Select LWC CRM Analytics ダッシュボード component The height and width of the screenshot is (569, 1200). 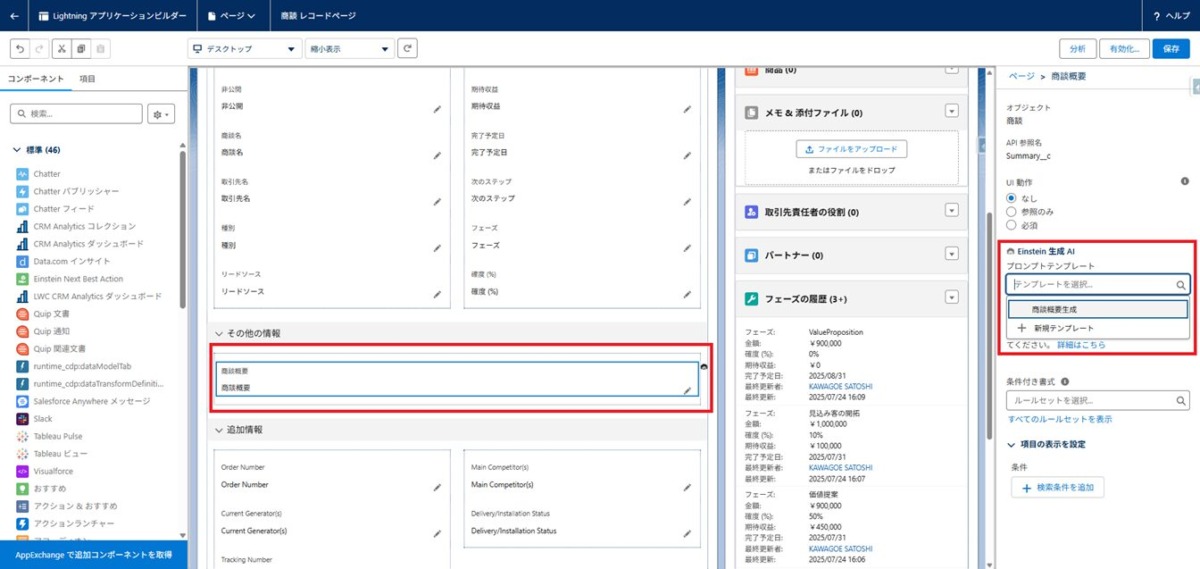89,296
